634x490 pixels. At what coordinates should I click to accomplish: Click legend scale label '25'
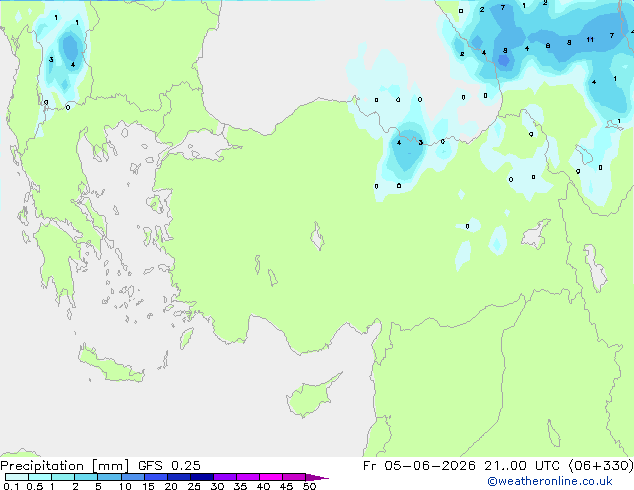tap(194, 486)
